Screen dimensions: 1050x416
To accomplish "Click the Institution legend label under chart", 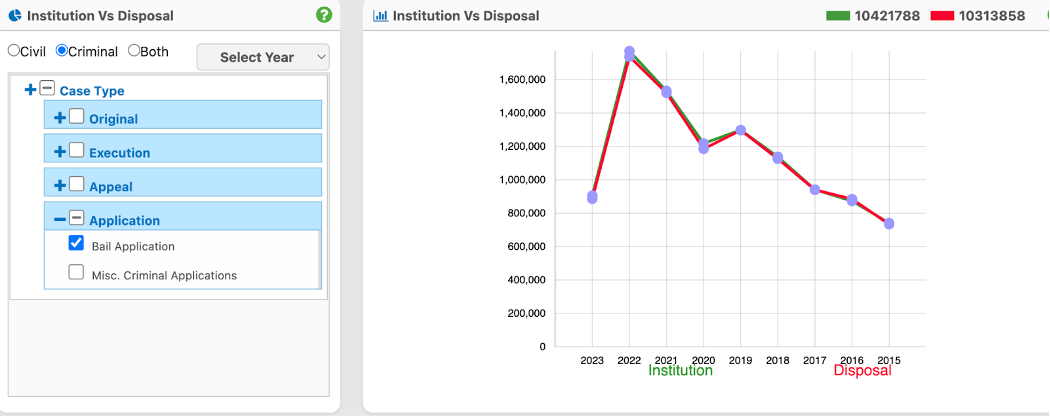I will click(x=680, y=371).
